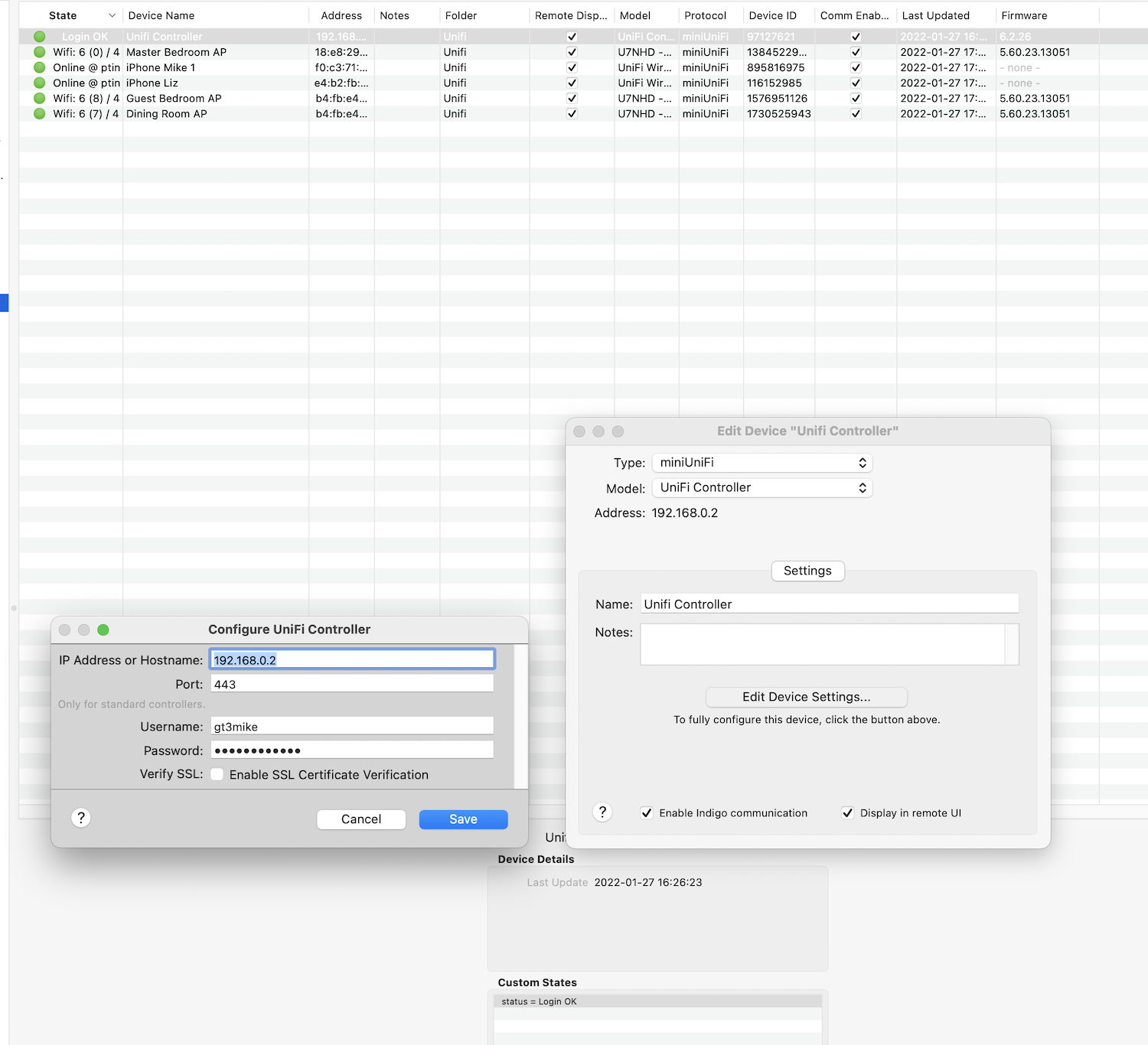
Task: Toggle Comm Enabled checkbox for Dining Room AP
Action: point(856,113)
